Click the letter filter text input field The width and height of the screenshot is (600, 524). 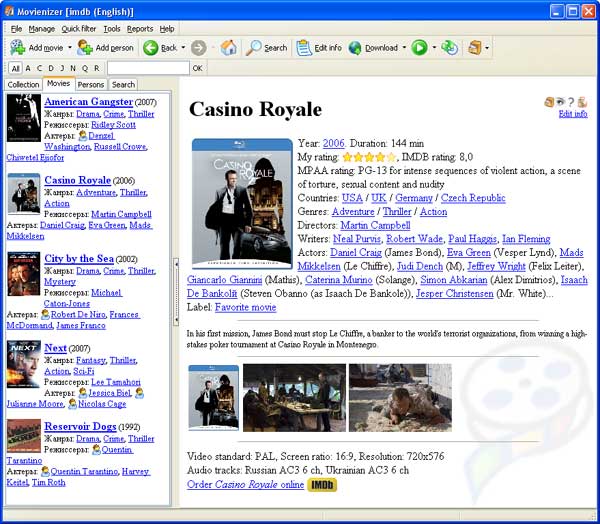tap(147, 68)
